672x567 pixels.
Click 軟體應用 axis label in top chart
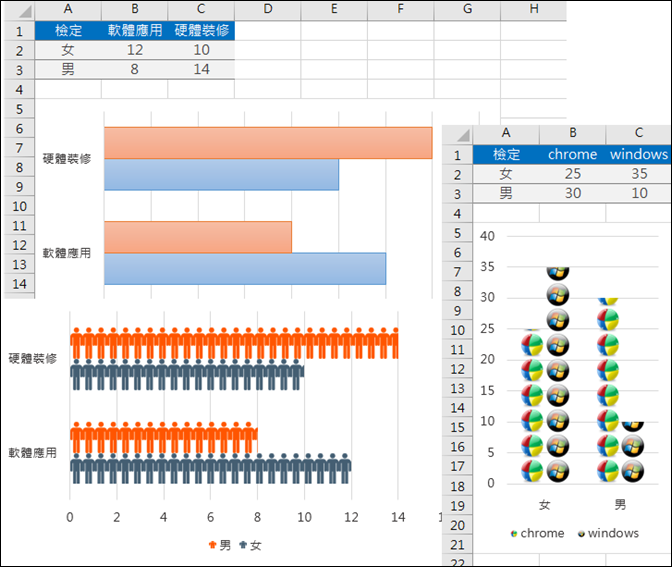pyautogui.click(x=66, y=253)
